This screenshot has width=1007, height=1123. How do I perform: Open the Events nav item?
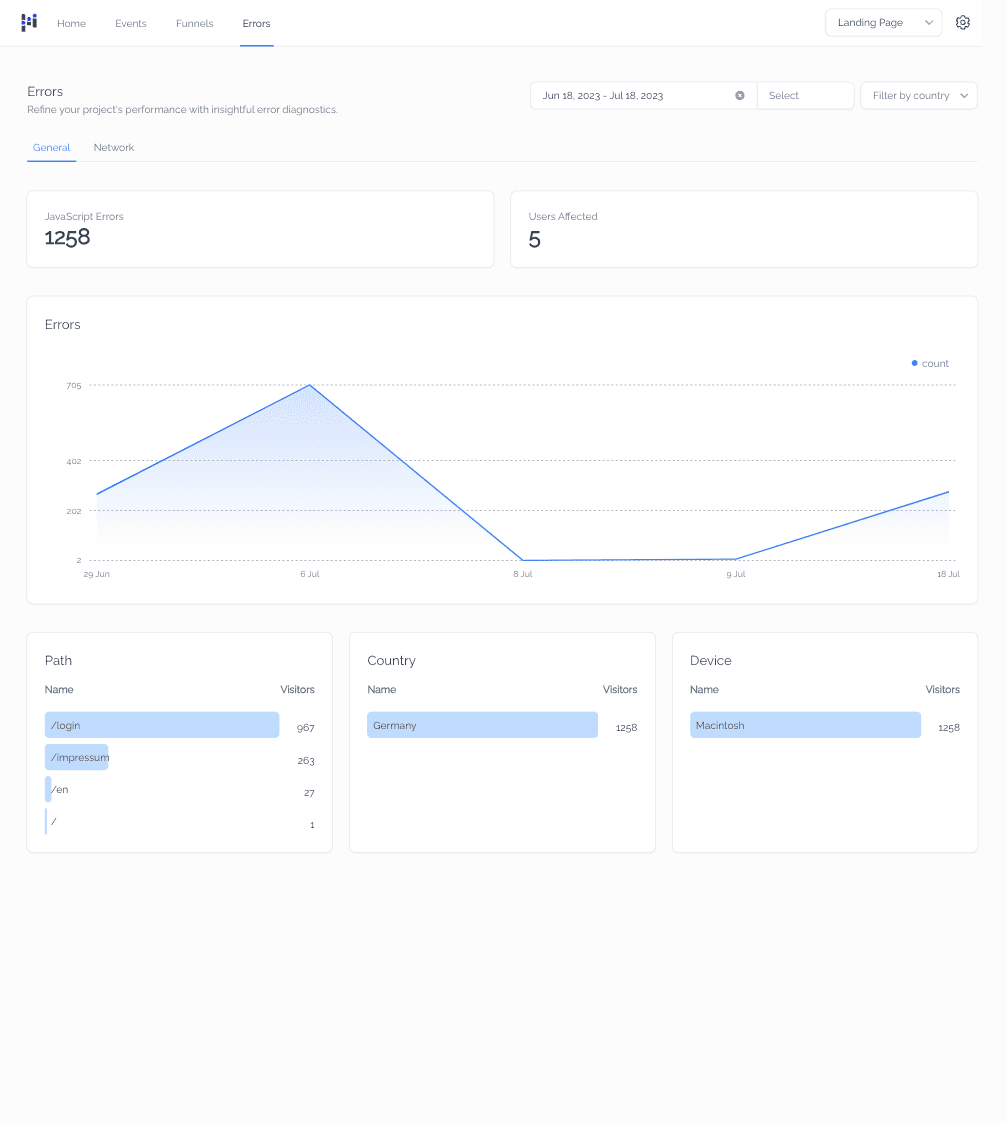(130, 24)
